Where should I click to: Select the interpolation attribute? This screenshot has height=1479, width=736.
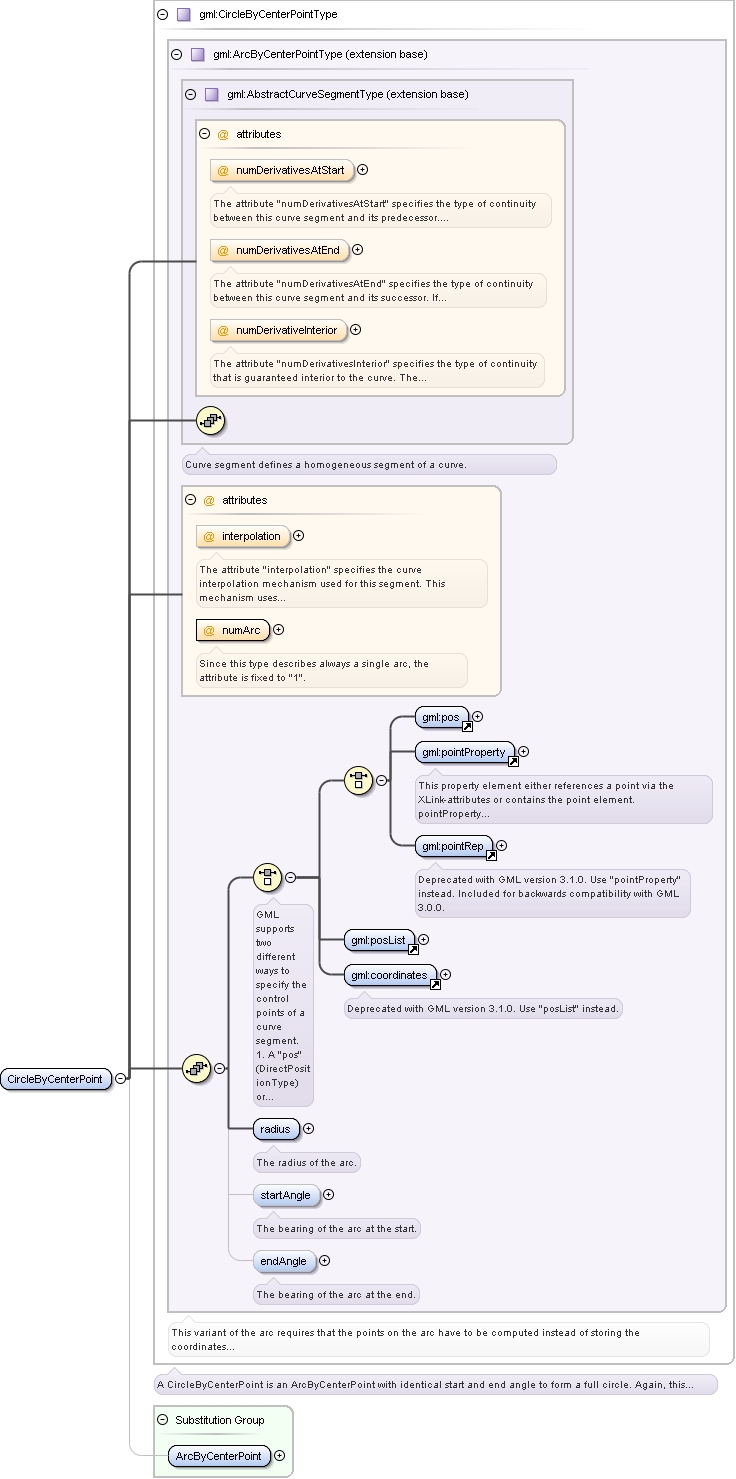(243, 536)
